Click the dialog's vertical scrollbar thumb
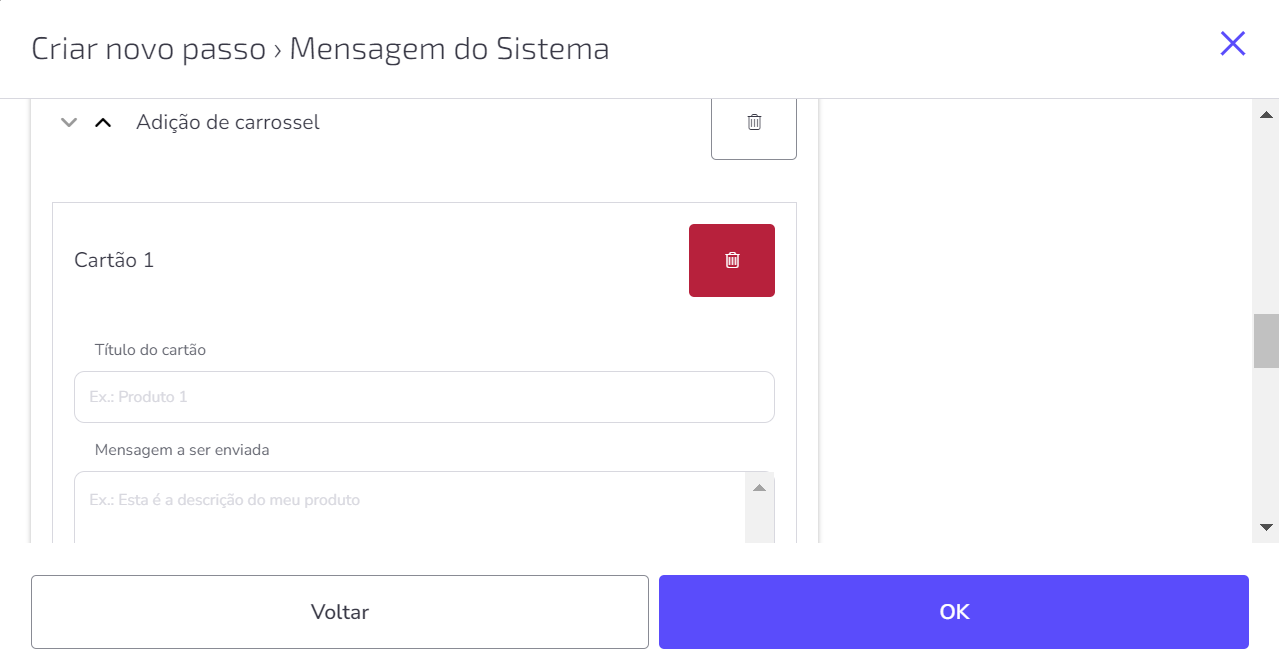Image resolution: width=1279 pixels, height=663 pixels. click(x=1266, y=341)
